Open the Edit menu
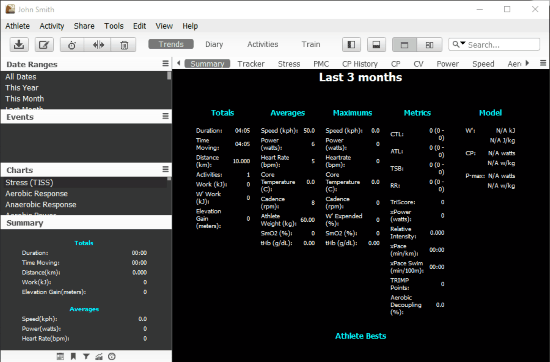 pos(139,26)
